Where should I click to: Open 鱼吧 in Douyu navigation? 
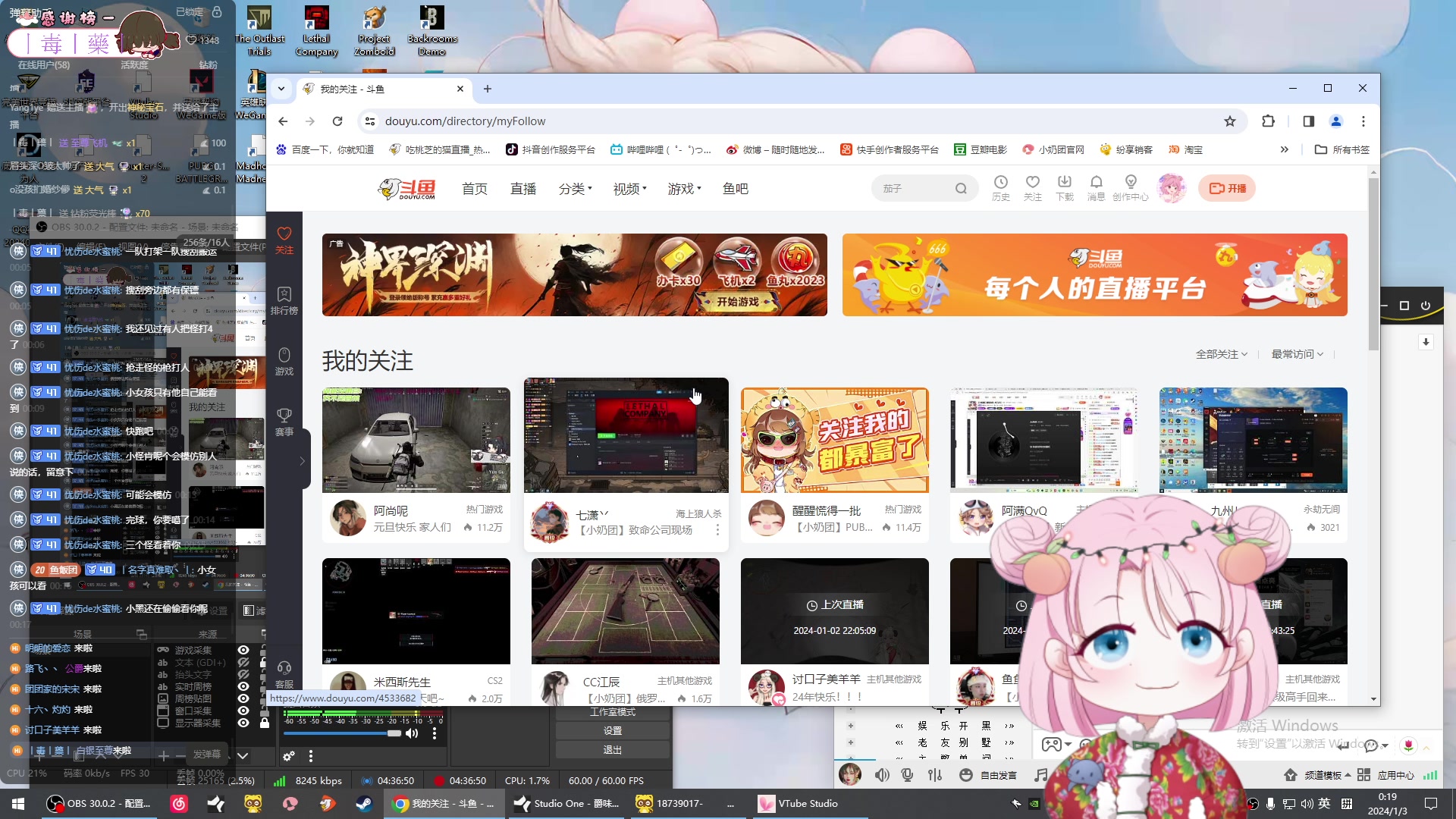(736, 189)
